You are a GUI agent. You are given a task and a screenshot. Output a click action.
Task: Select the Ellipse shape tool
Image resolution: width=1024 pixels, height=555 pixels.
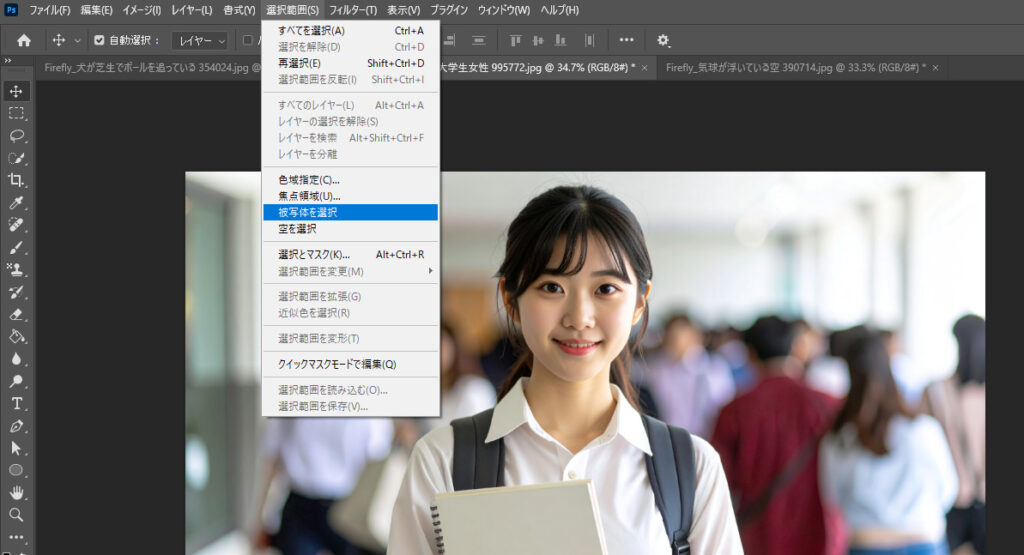pyautogui.click(x=16, y=470)
